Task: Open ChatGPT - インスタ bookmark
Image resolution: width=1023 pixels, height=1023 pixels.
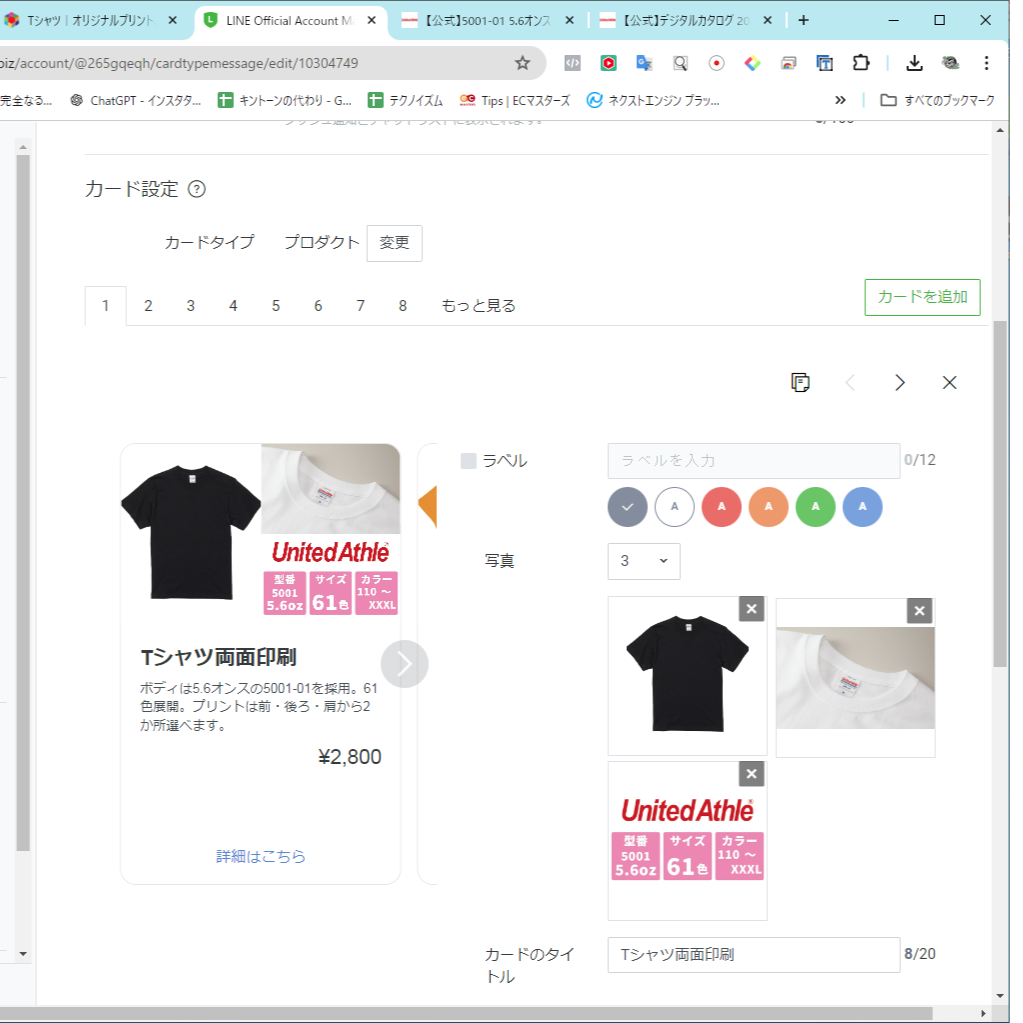Action: [x=136, y=100]
